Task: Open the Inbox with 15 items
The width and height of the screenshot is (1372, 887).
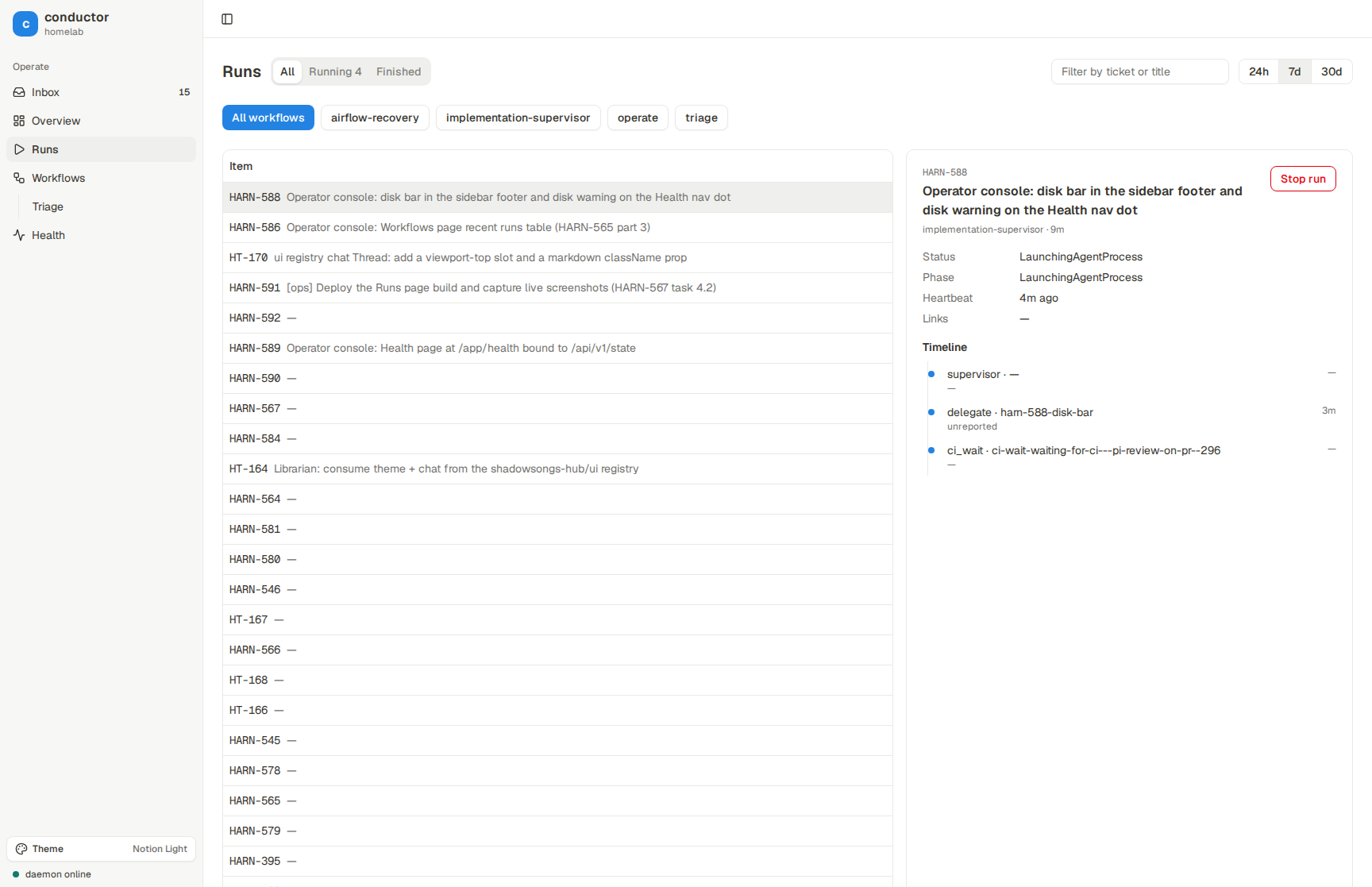Action: coord(102,92)
